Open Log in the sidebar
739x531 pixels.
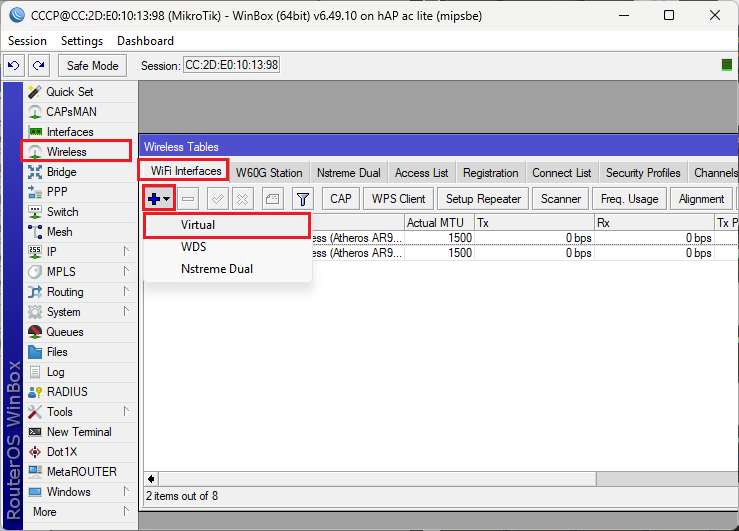click(x=80, y=372)
